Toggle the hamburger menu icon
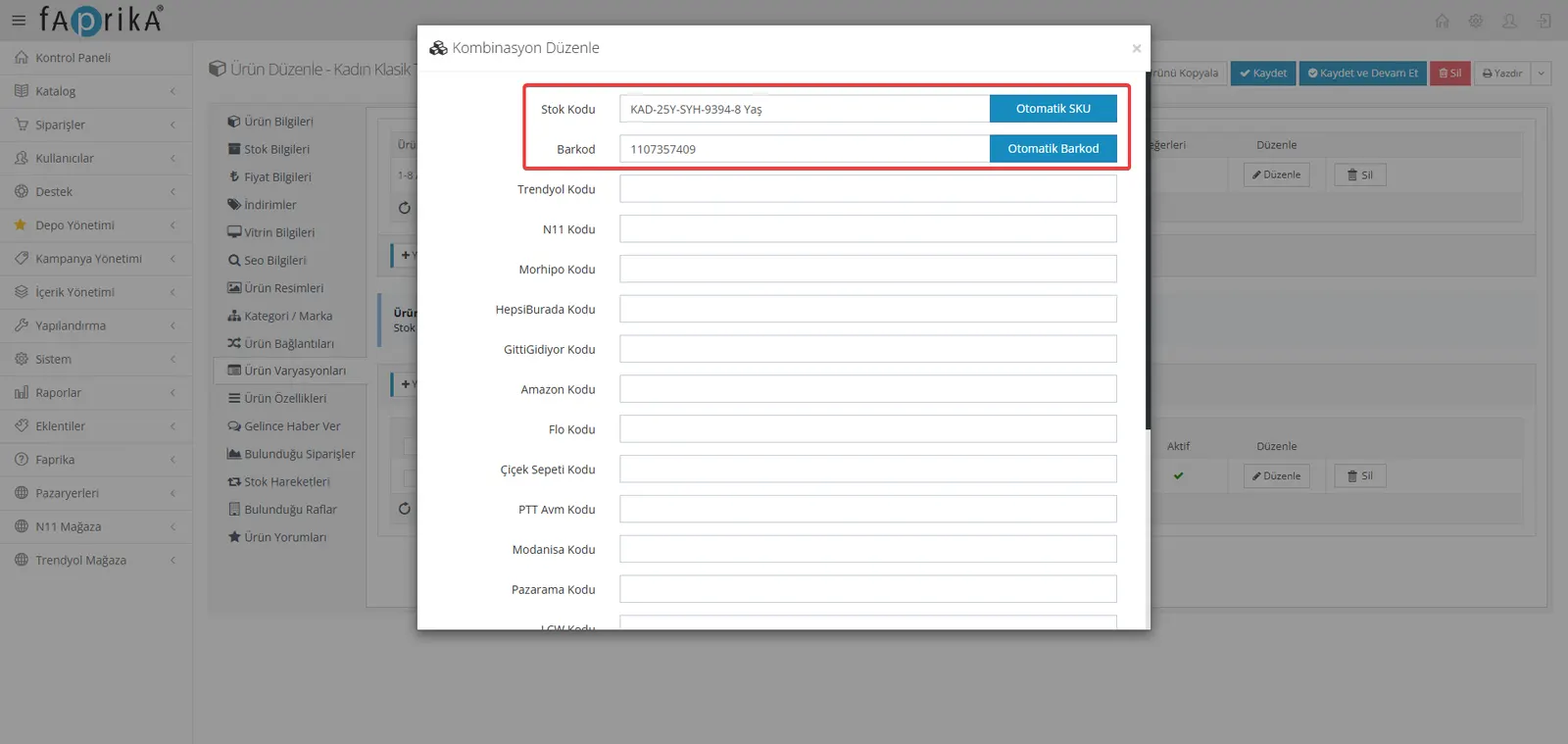1568x744 pixels. click(19, 21)
